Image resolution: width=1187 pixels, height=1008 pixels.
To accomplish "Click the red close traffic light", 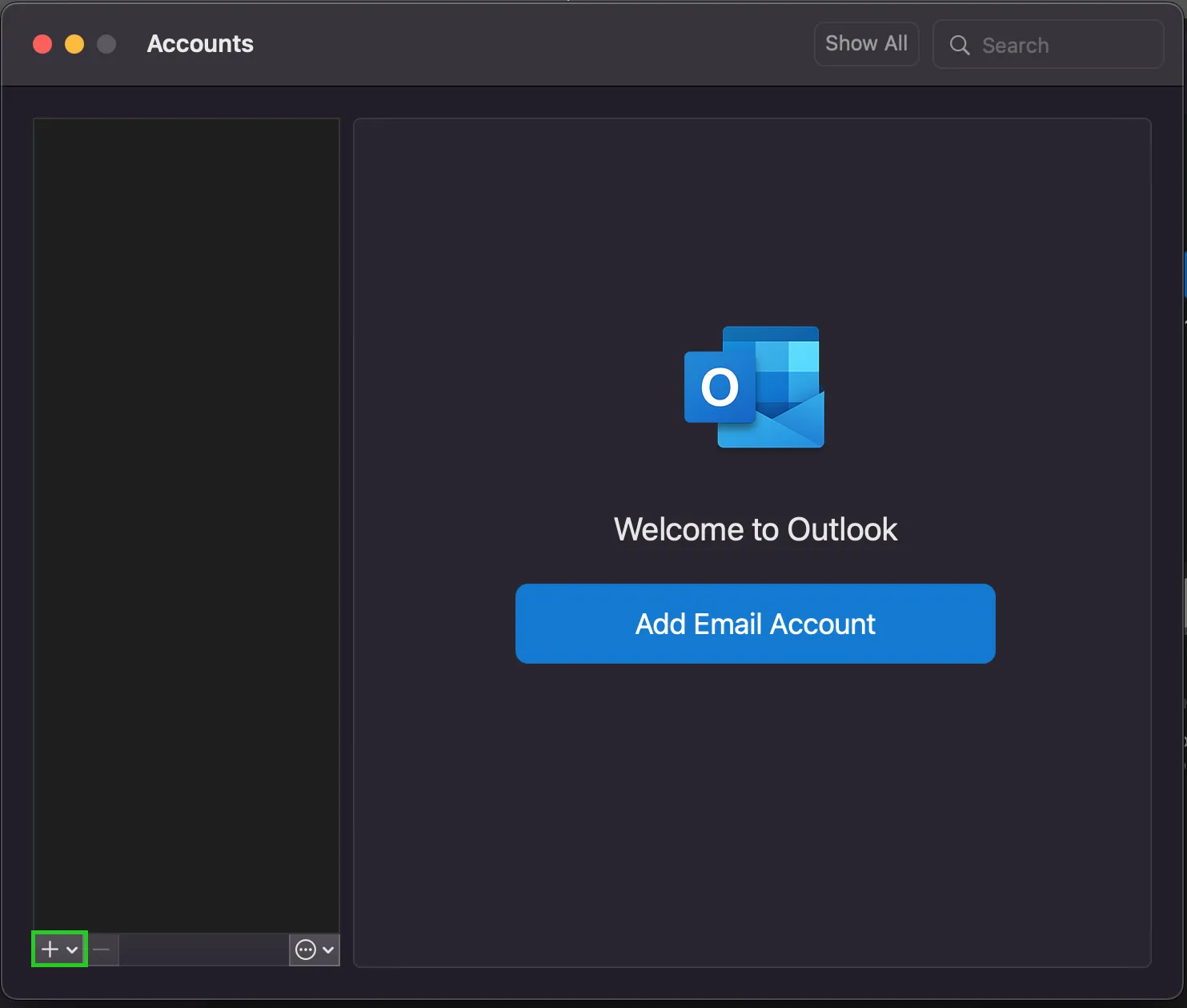I will coord(42,43).
